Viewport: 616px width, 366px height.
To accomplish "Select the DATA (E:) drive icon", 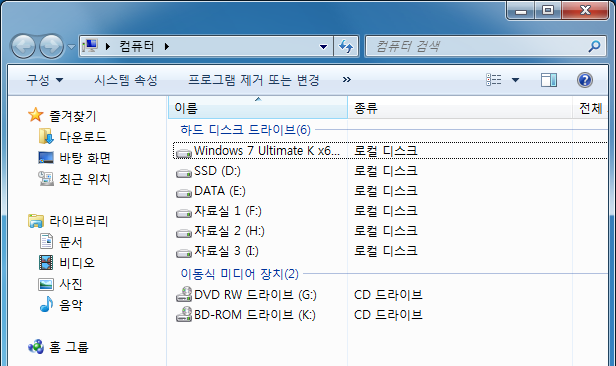I will [x=183, y=192].
